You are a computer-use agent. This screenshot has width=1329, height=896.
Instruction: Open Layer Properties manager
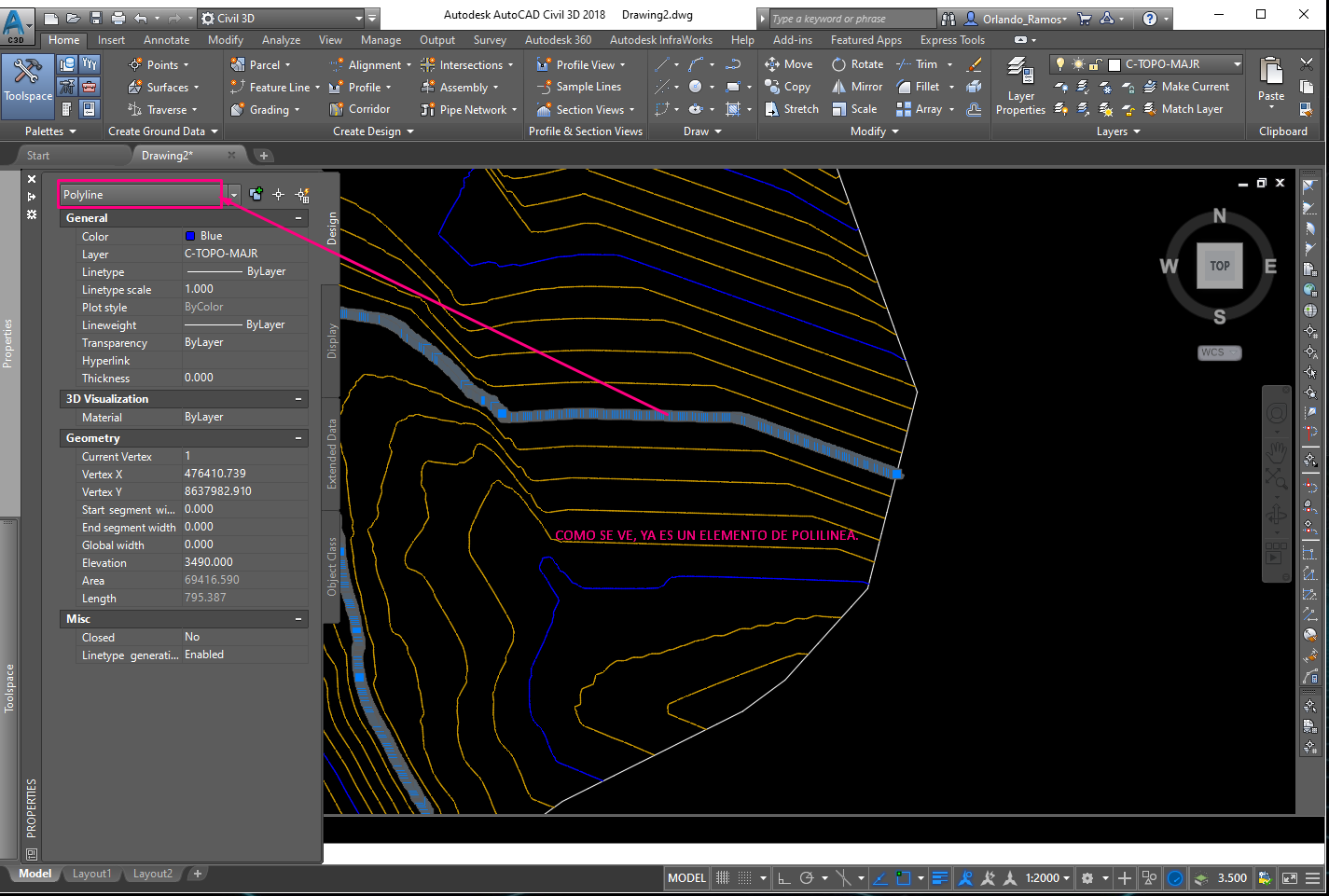[x=1020, y=86]
